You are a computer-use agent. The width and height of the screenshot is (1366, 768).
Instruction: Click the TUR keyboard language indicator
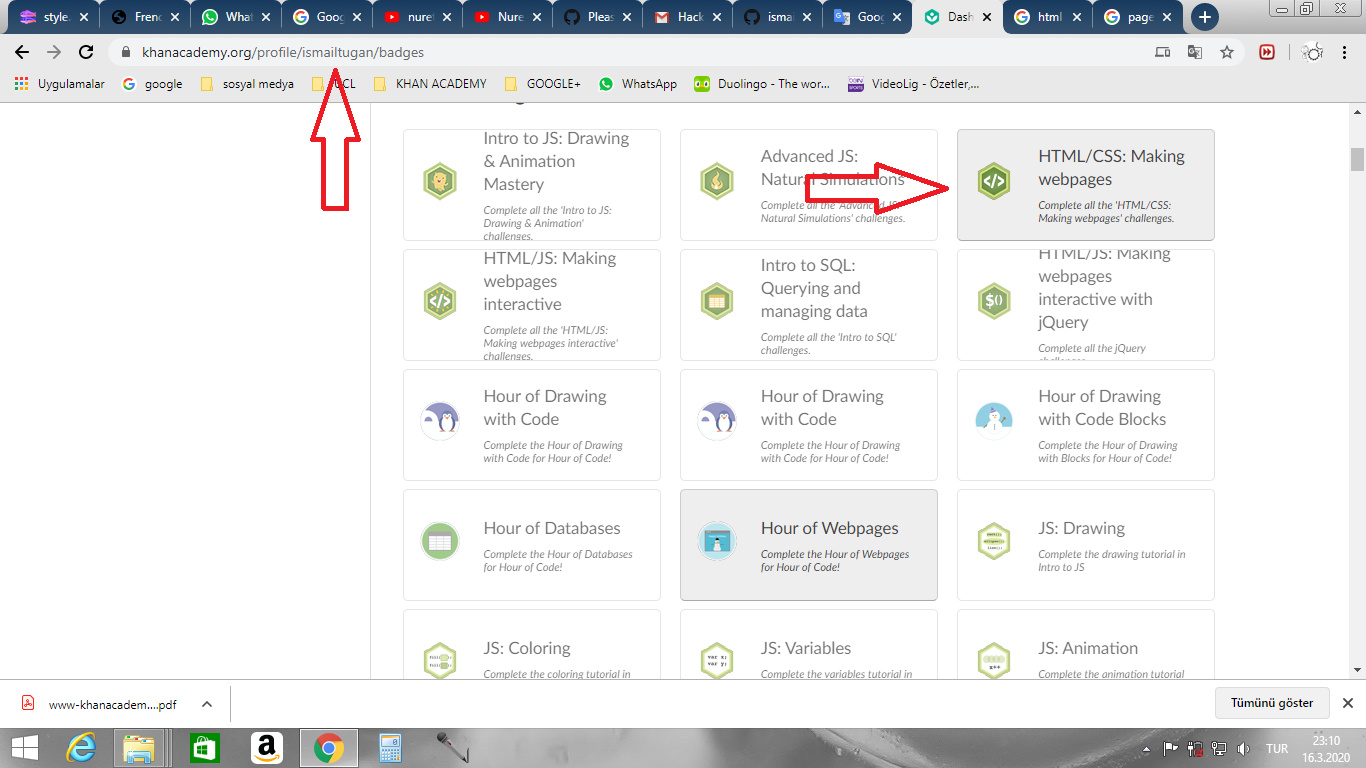coord(1277,748)
